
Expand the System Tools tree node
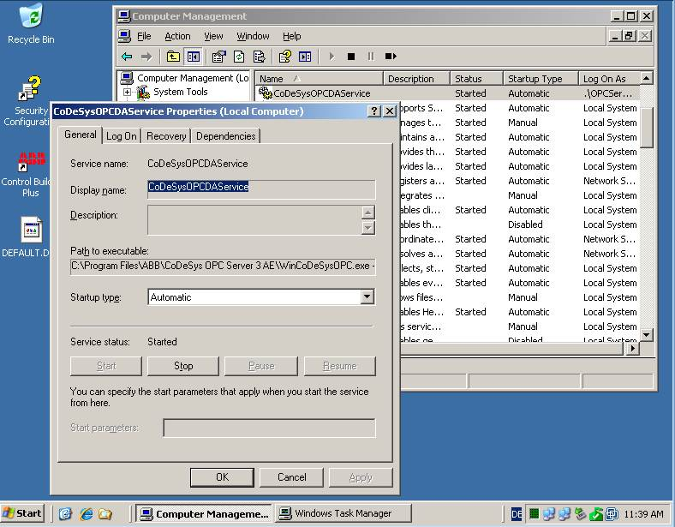[x=127, y=92]
